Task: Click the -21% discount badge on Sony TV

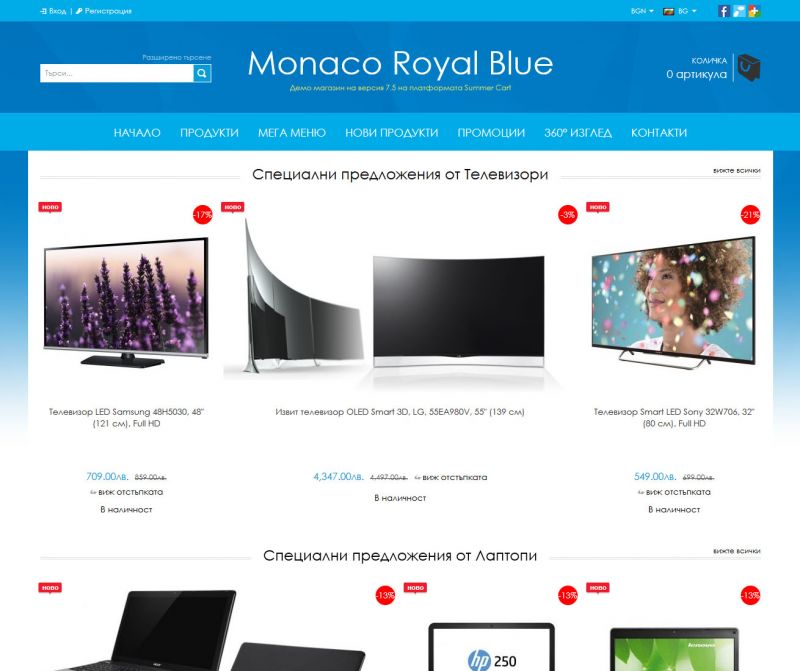Action: [x=751, y=215]
